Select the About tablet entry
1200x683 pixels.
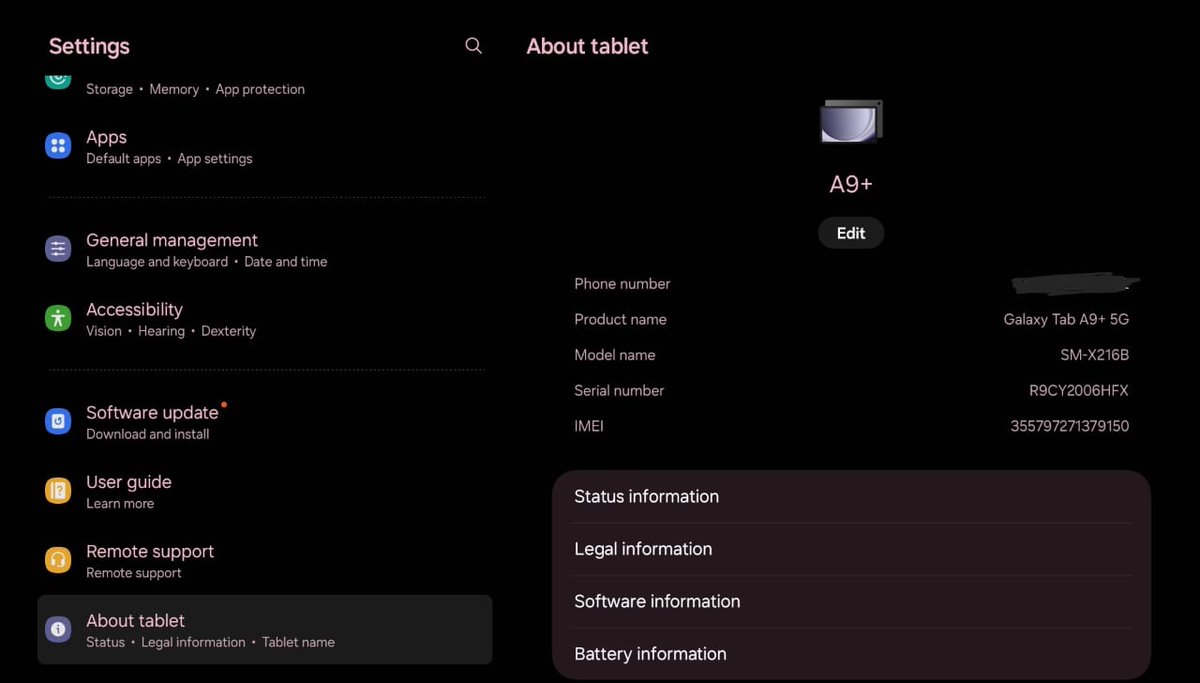[265, 630]
